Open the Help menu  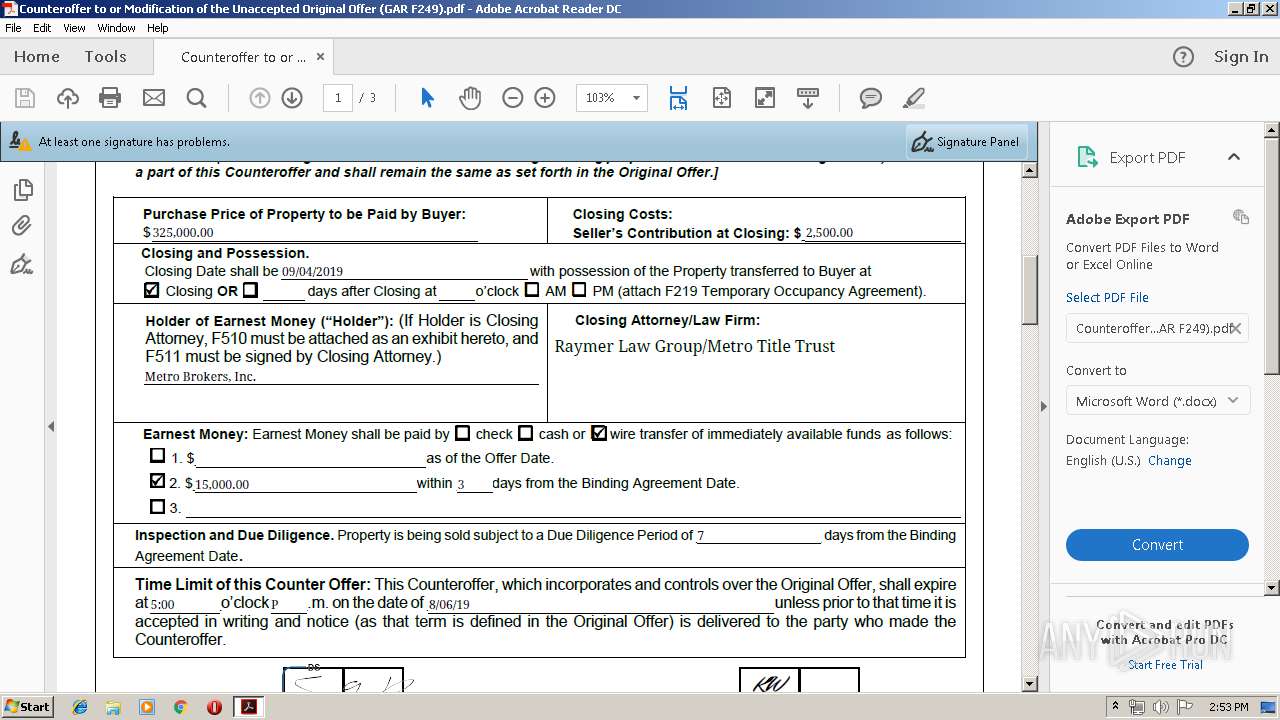point(158,28)
